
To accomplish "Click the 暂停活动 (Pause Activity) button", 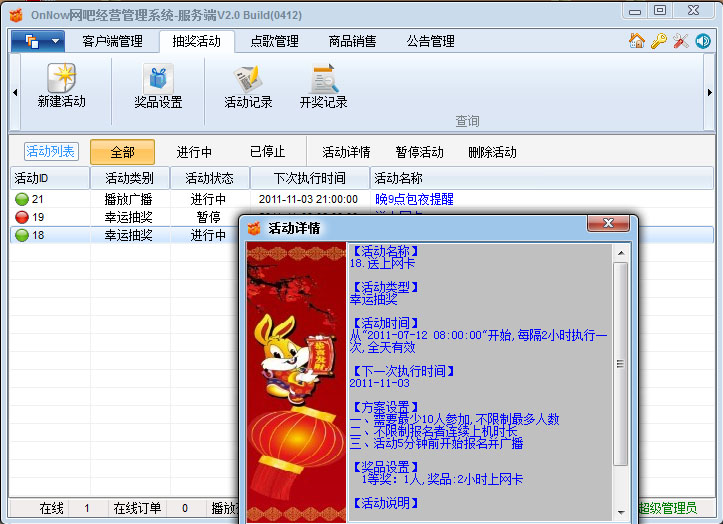I will coord(419,152).
